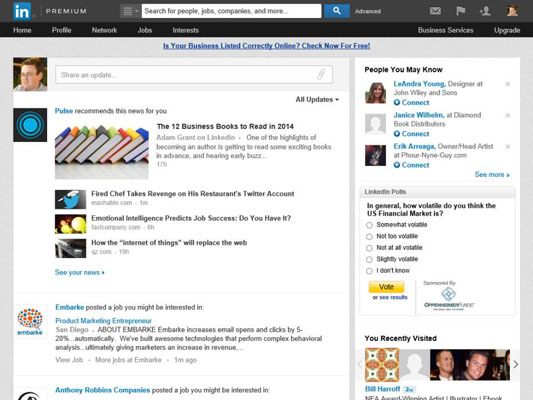Open the Business Services menu

446,30
